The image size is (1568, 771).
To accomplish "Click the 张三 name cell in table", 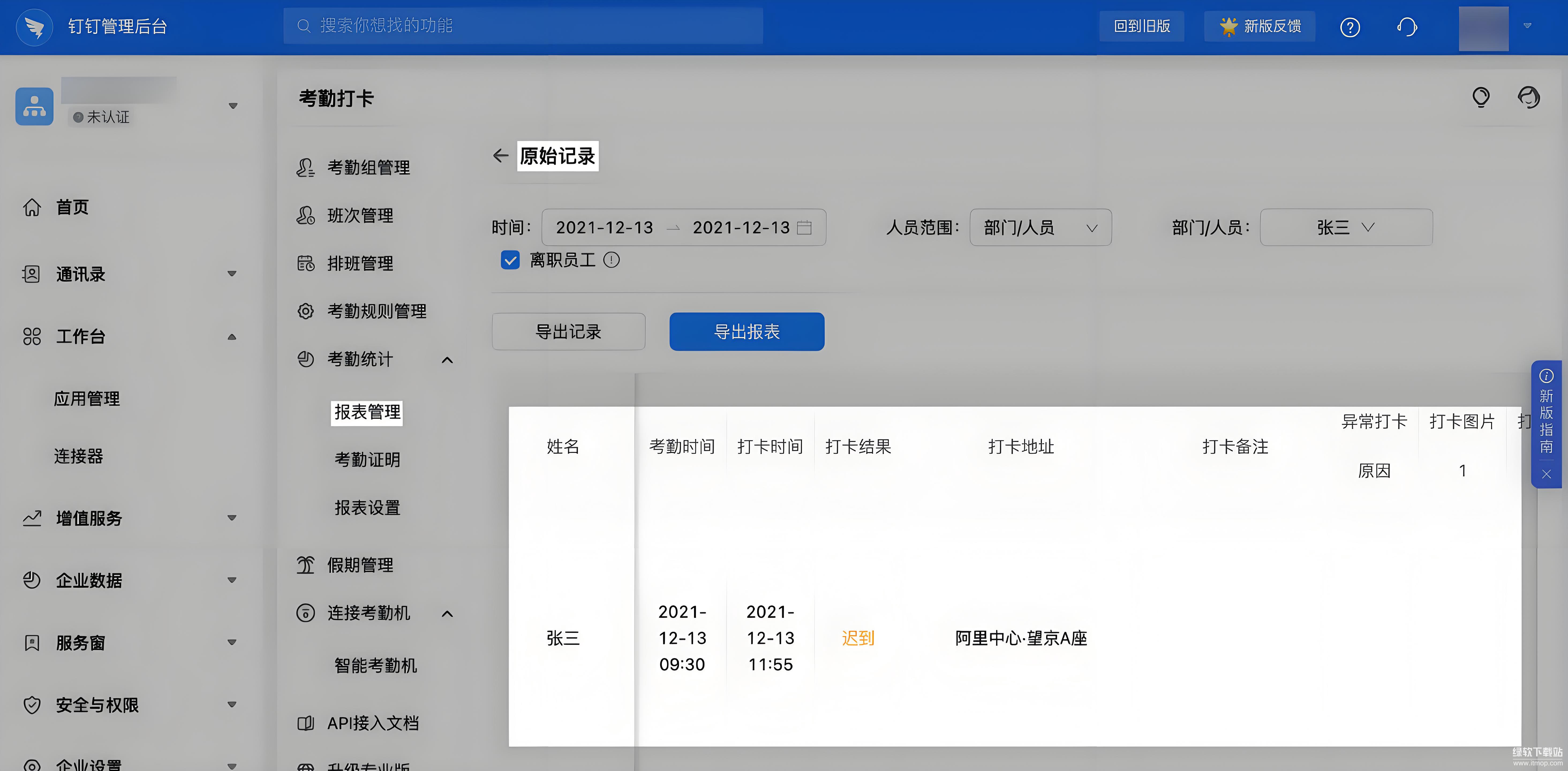I will coord(563,638).
